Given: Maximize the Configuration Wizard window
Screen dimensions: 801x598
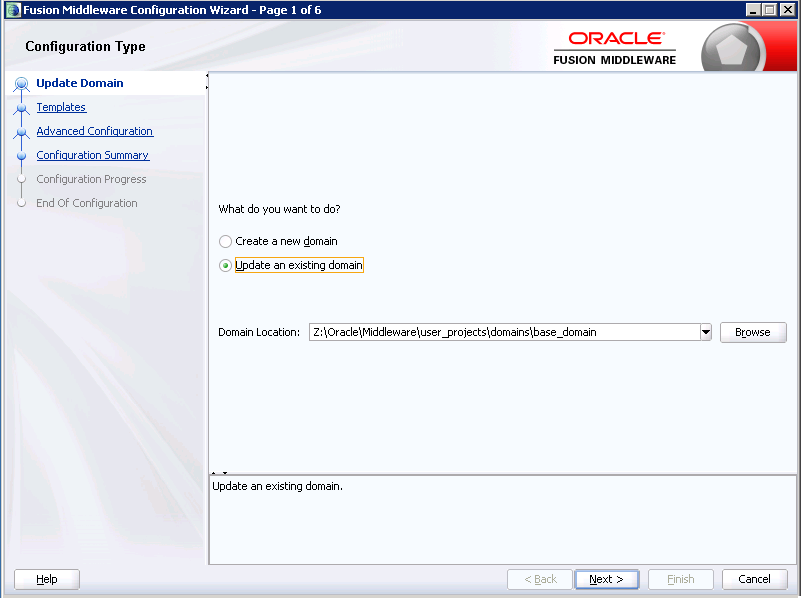Looking at the screenshot, I should 769,10.
